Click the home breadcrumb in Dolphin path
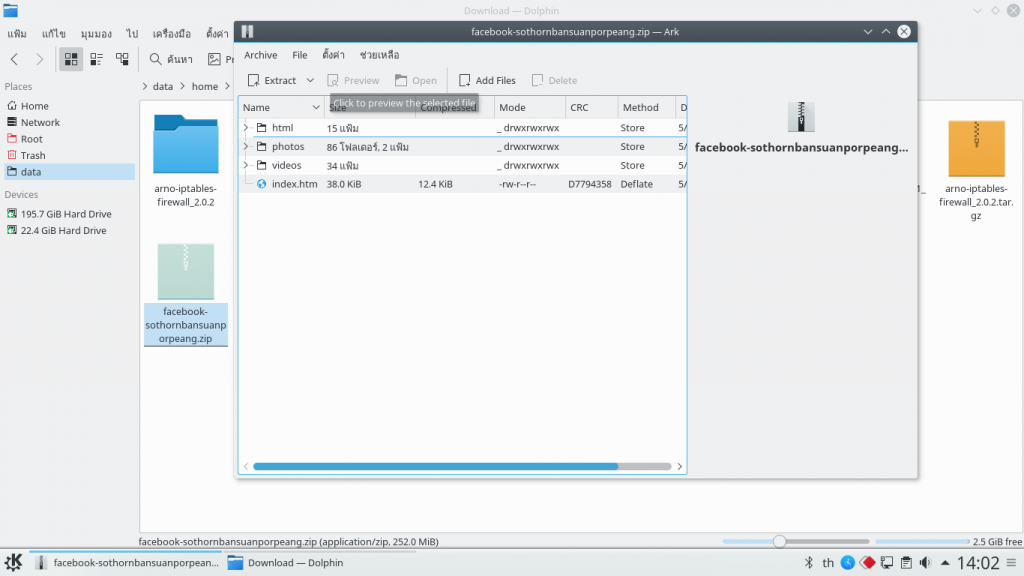The image size is (1024, 576). [x=204, y=86]
